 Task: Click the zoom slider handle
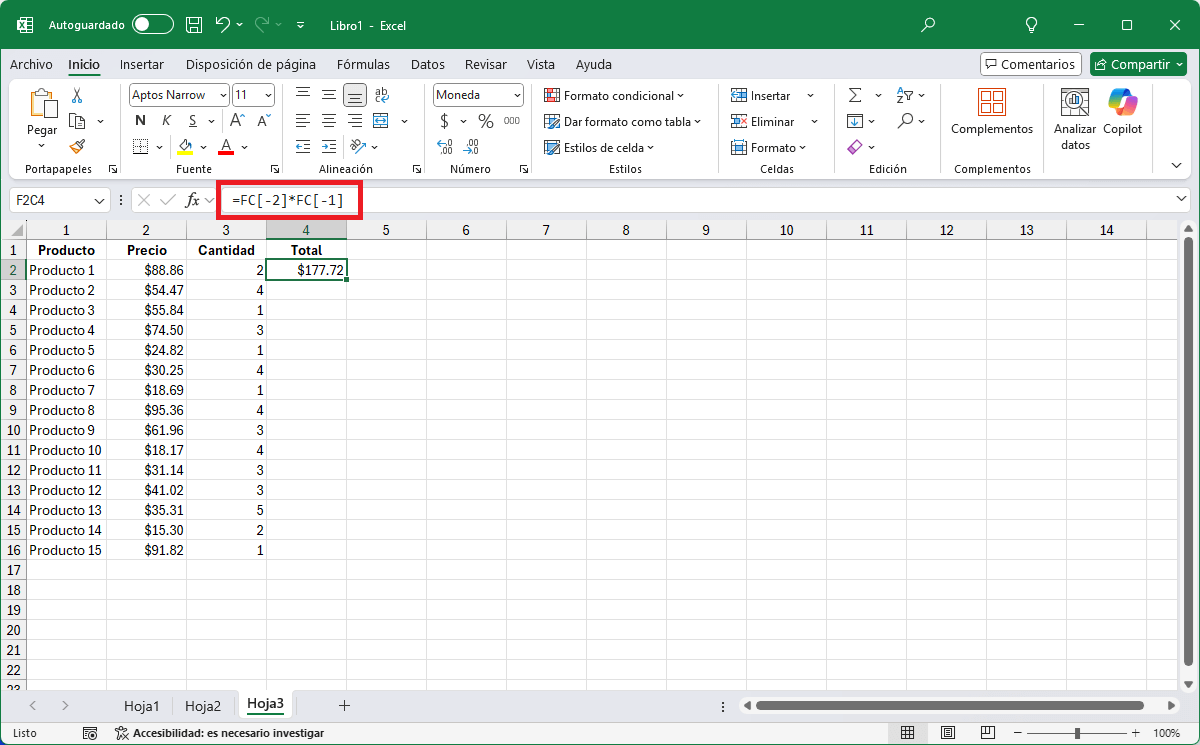[1077, 733]
